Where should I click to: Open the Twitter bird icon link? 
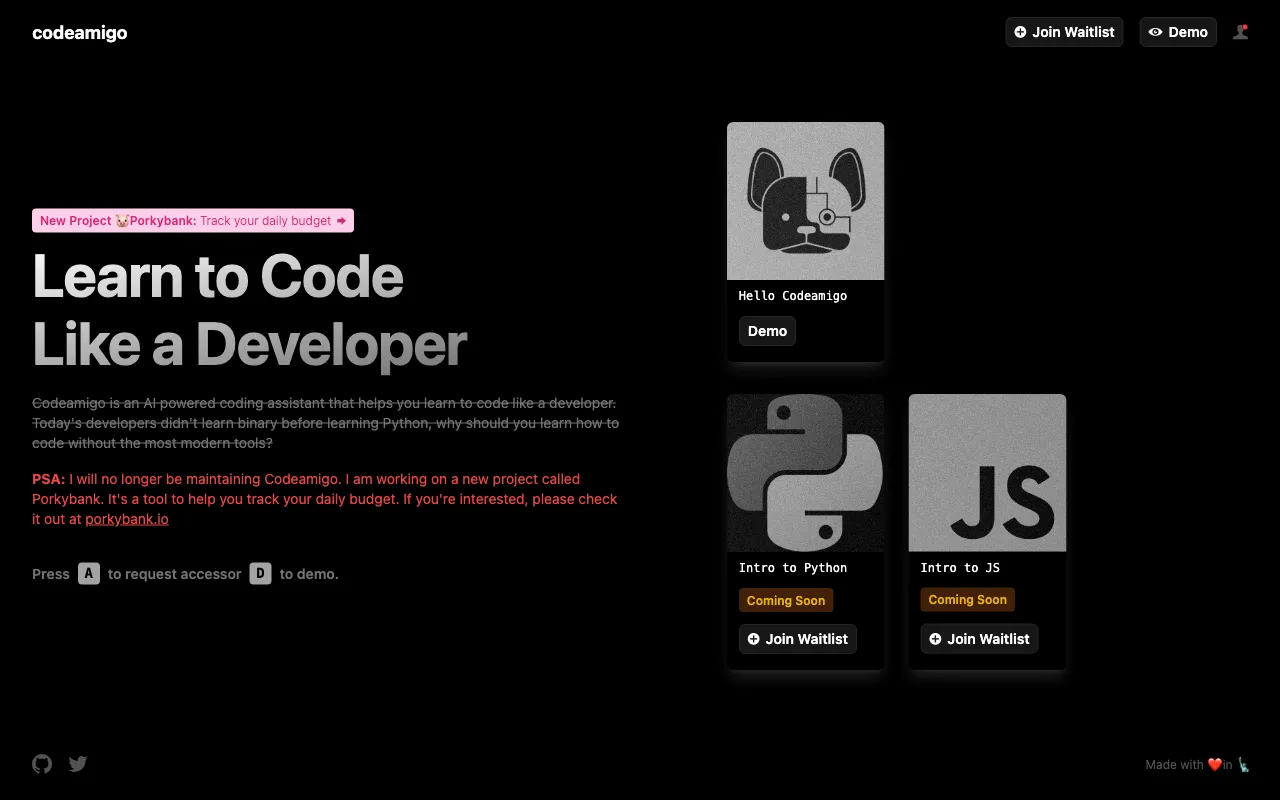coord(78,764)
